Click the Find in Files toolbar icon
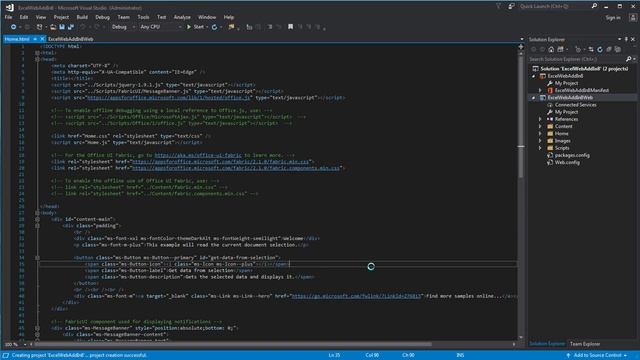Image resolution: width=640 pixels, height=360 pixels. point(232,27)
